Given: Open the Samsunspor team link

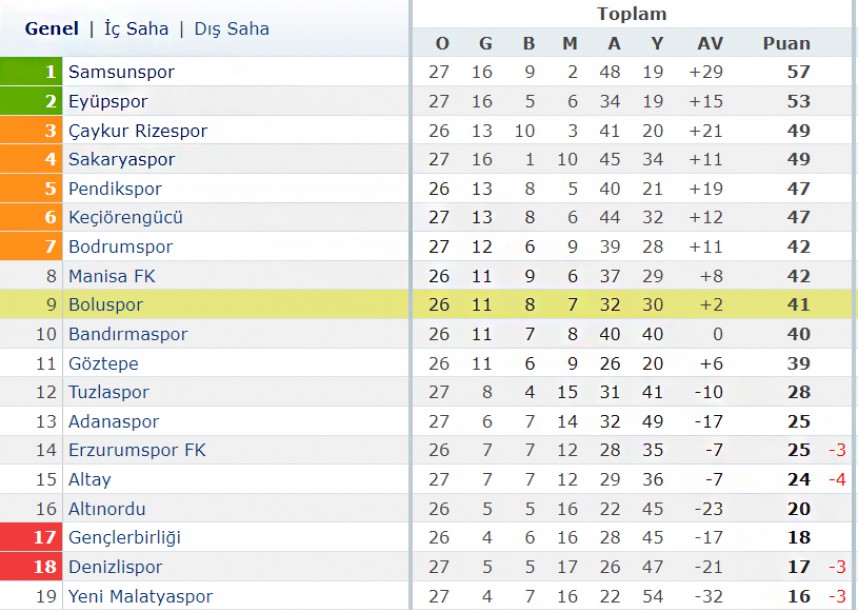Looking at the screenshot, I should click(121, 72).
